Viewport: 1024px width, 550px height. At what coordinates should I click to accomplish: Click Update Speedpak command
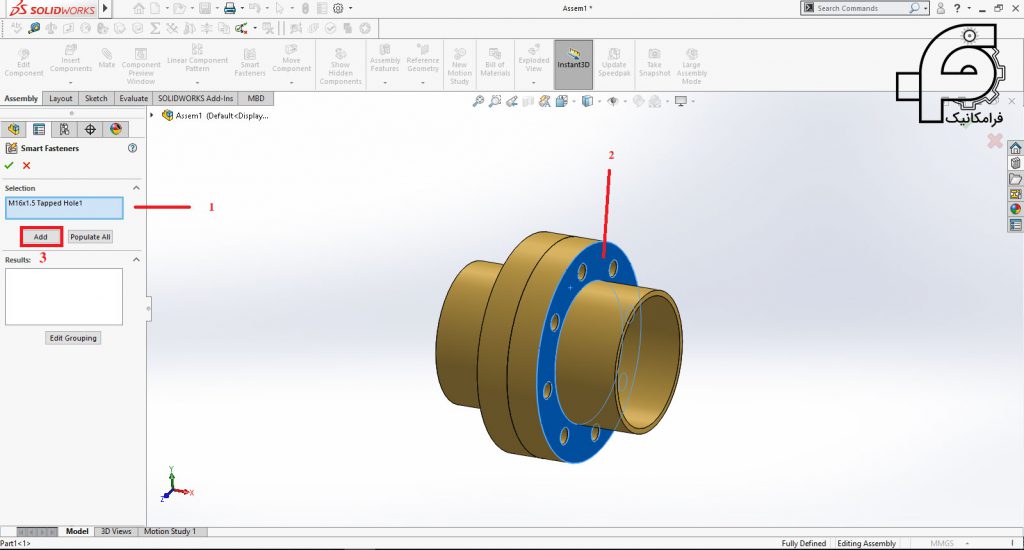tap(614, 62)
